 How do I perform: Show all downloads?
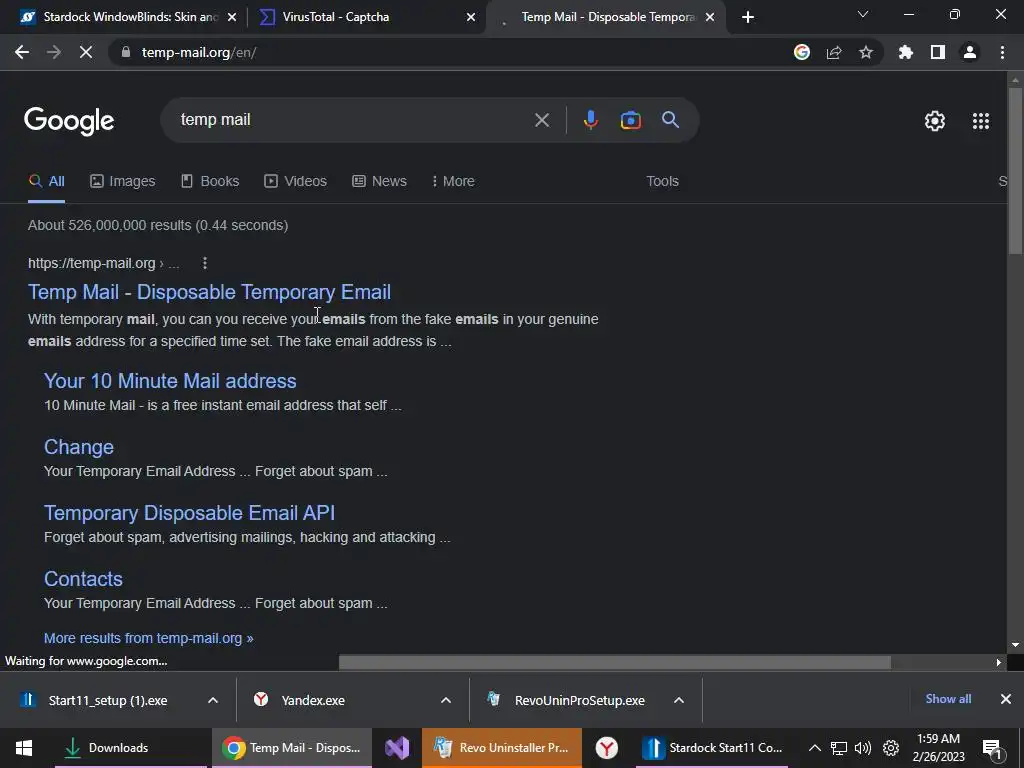[948, 699]
